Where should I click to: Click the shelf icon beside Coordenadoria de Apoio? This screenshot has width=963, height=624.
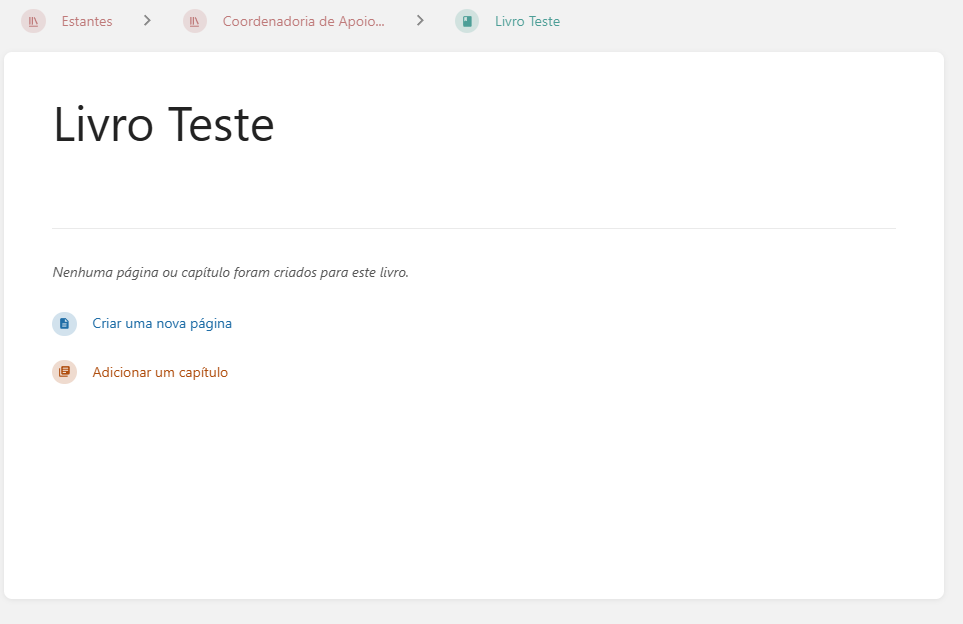pos(195,21)
